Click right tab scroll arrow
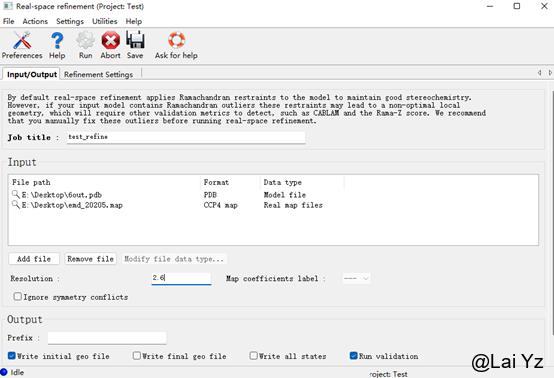Viewport: 554px width, 378px height. pyautogui.click(x=550, y=73)
